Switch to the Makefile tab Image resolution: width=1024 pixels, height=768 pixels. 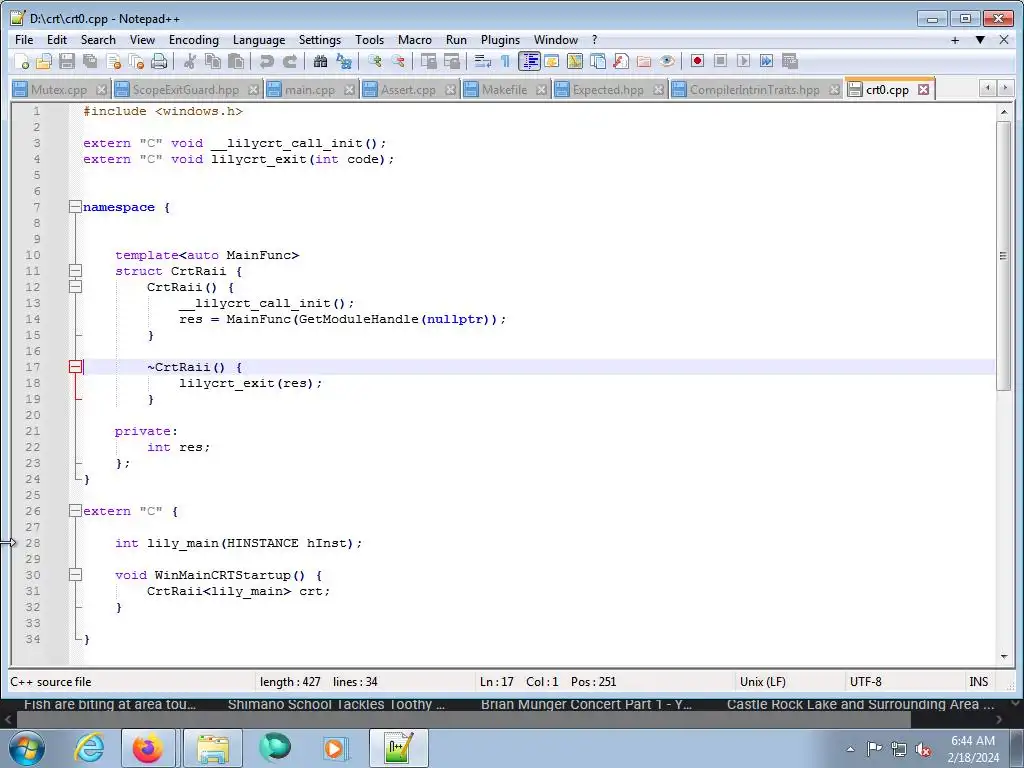(504, 89)
